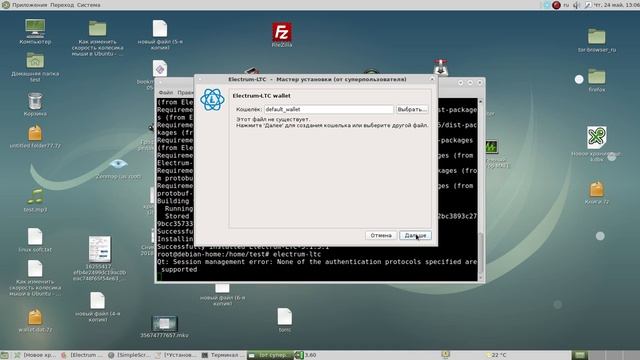640x360 pixels.
Task: Select the новый файл (6-я копия) icon
Action: coord(222,295)
